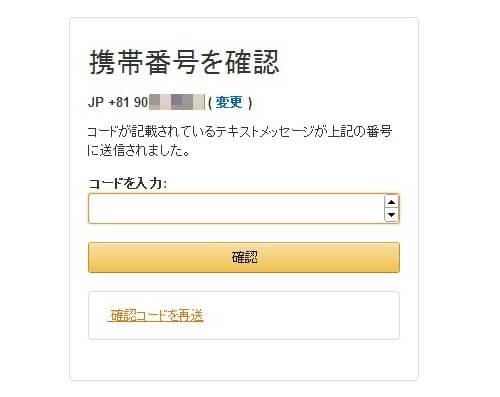Click the コードが記載されている message line
Screen dimensions: 500x397
click(240, 131)
